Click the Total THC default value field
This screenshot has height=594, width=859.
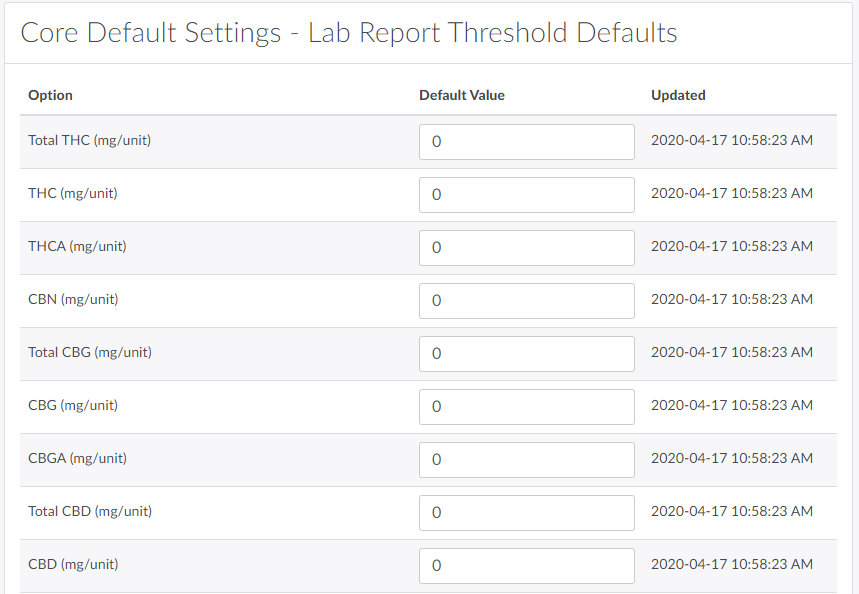526,142
